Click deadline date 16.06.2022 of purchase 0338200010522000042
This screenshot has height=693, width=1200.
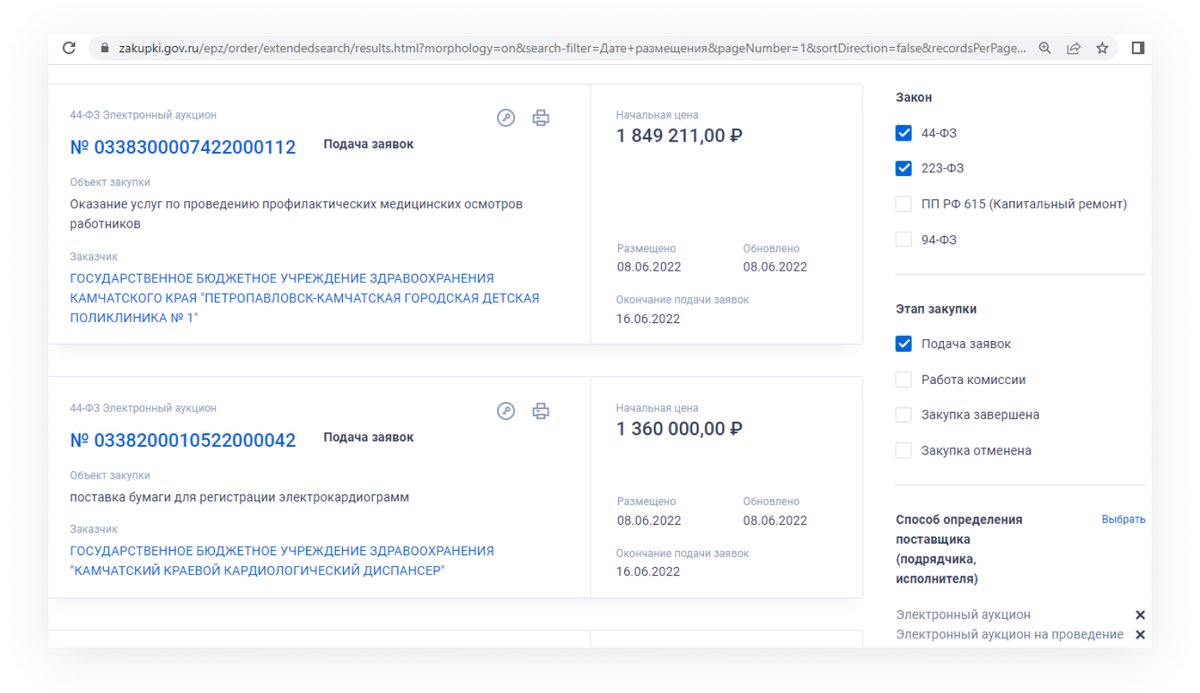648,572
